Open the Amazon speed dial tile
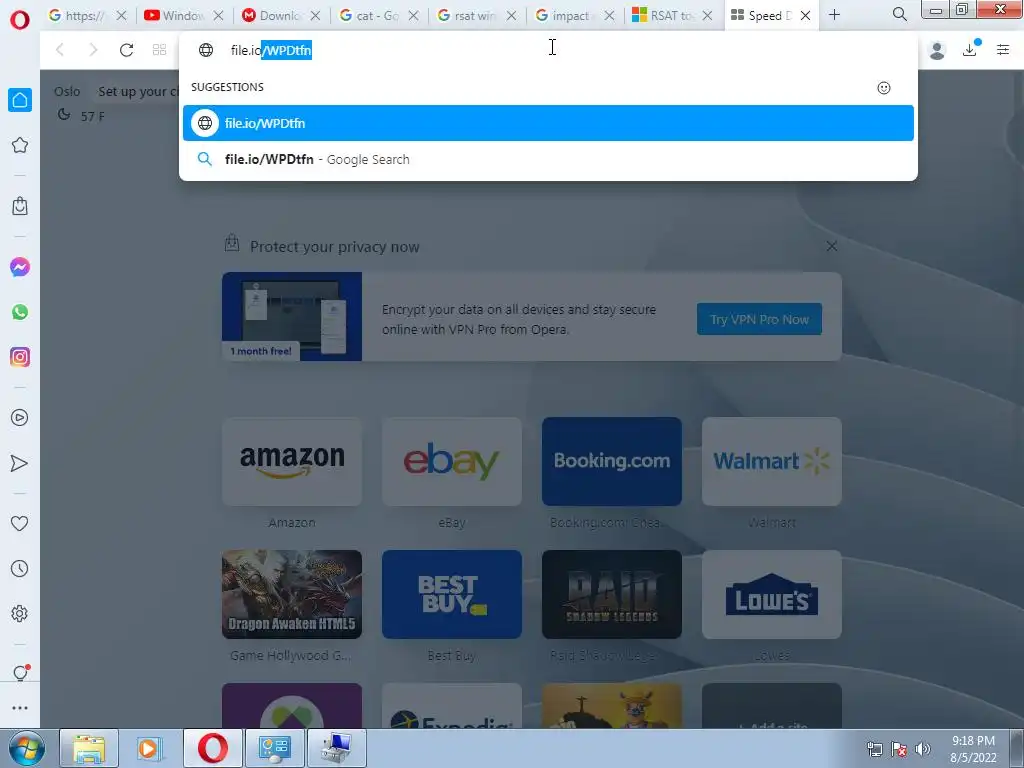Screen dimensions: 1024x768 coord(292,461)
